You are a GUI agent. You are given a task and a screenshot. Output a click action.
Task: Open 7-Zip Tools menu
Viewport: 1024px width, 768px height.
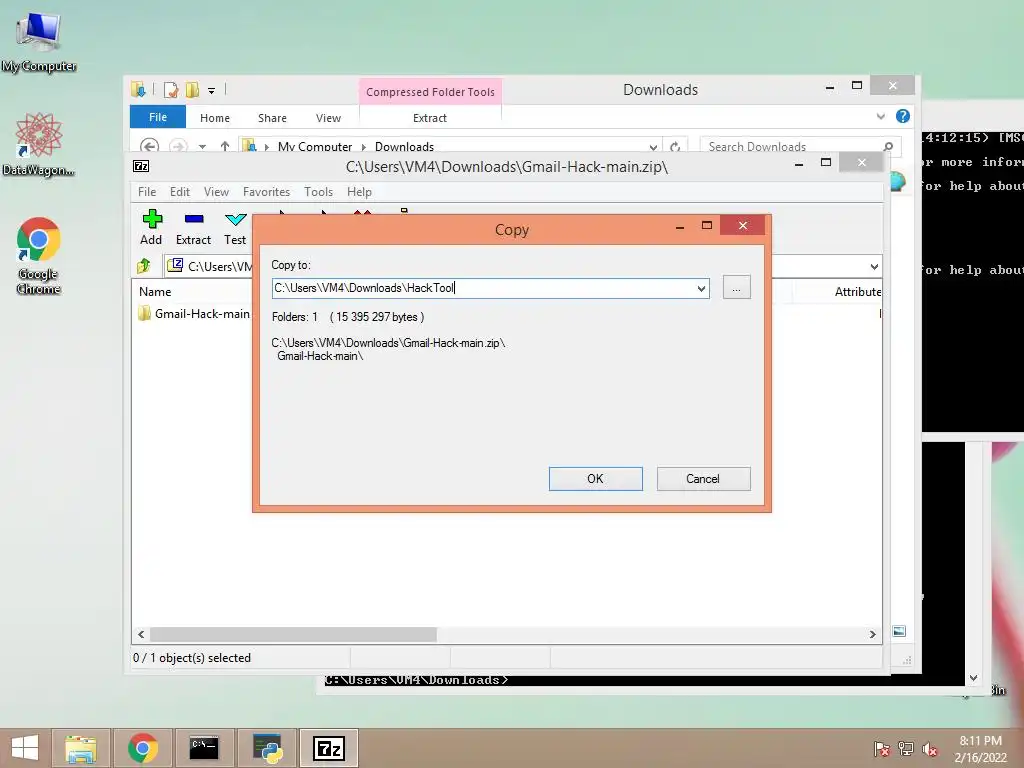pos(318,191)
